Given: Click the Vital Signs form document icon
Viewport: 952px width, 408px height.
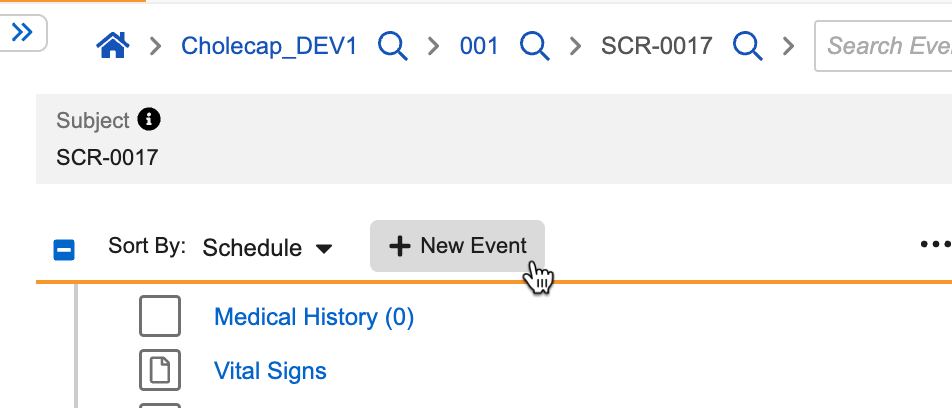Looking at the screenshot, I should 160,371.
